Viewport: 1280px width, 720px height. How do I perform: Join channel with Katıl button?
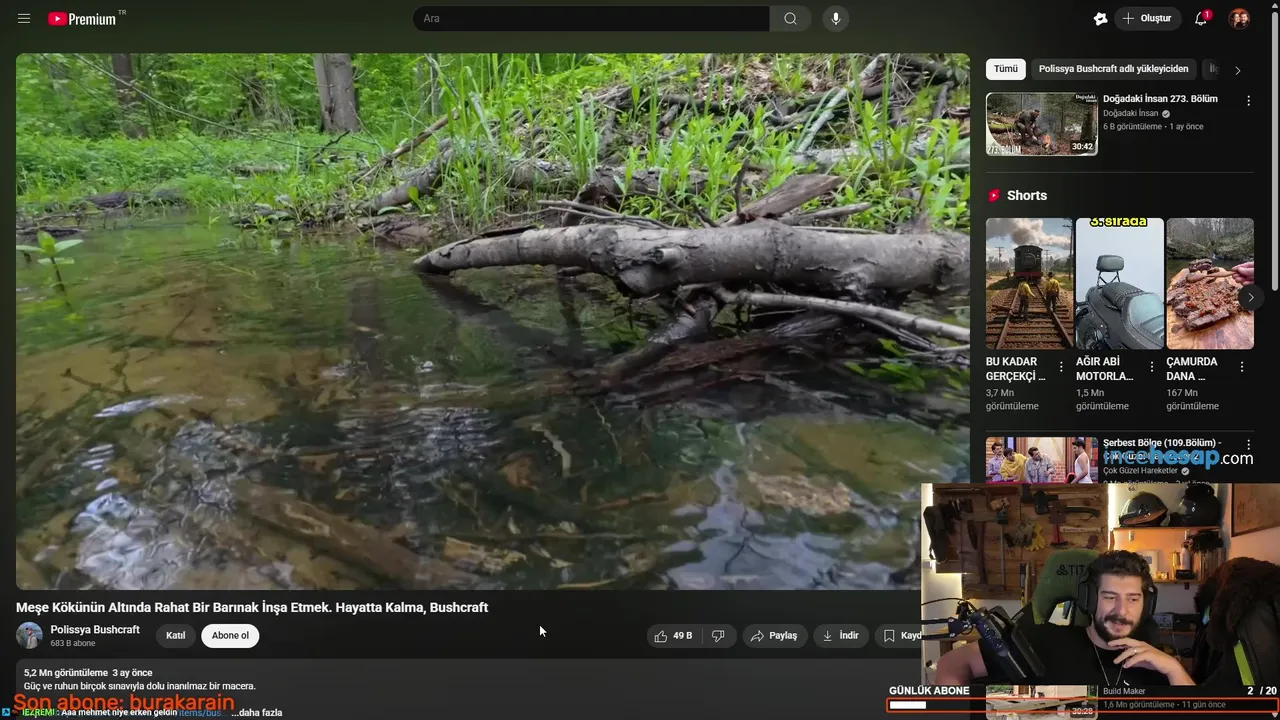pyautogui.click(x=176, y=636)
